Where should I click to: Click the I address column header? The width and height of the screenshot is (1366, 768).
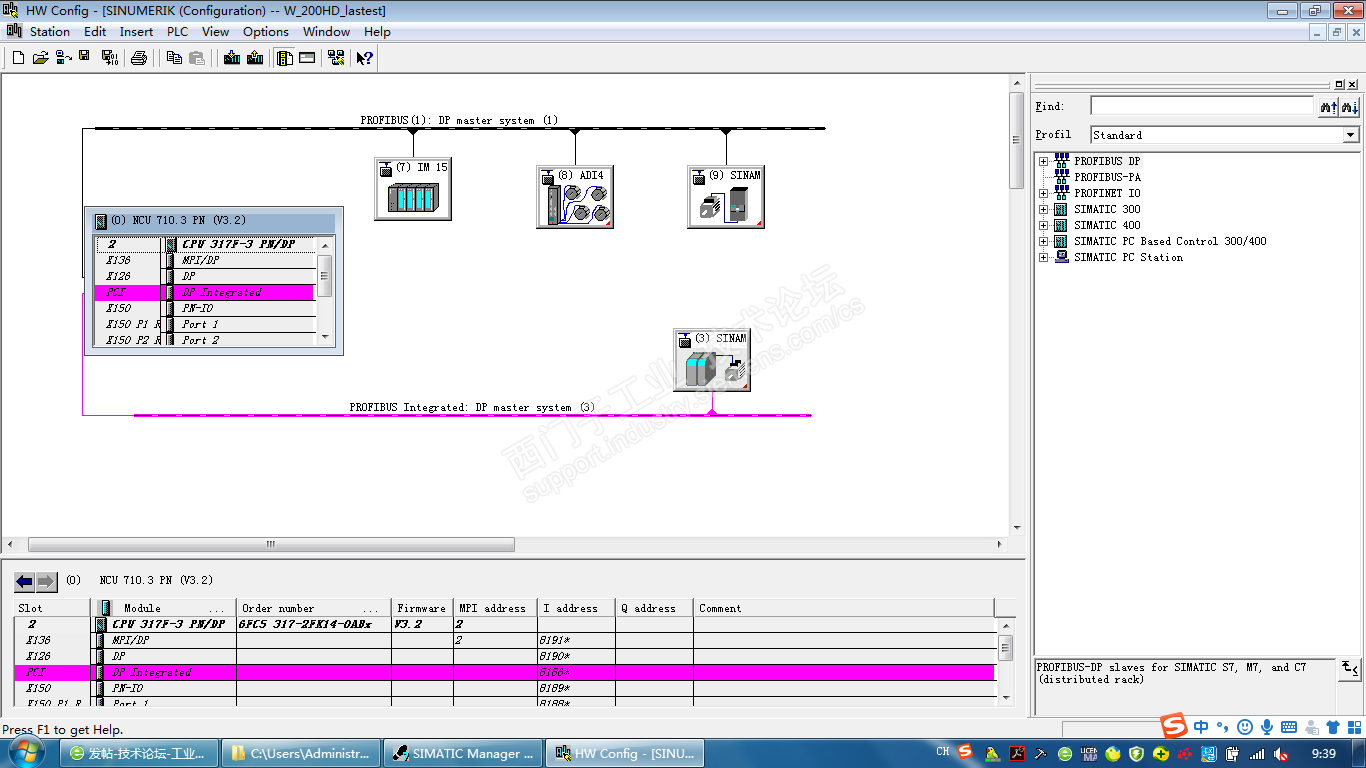576,608
